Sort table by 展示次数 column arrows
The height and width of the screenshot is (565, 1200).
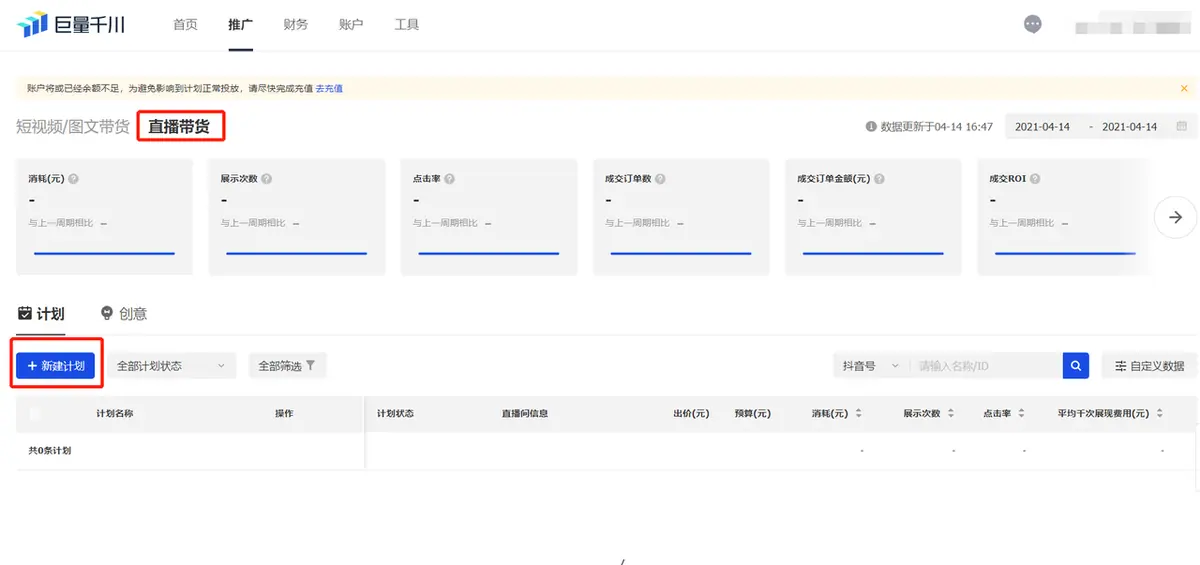click(951, 414)
